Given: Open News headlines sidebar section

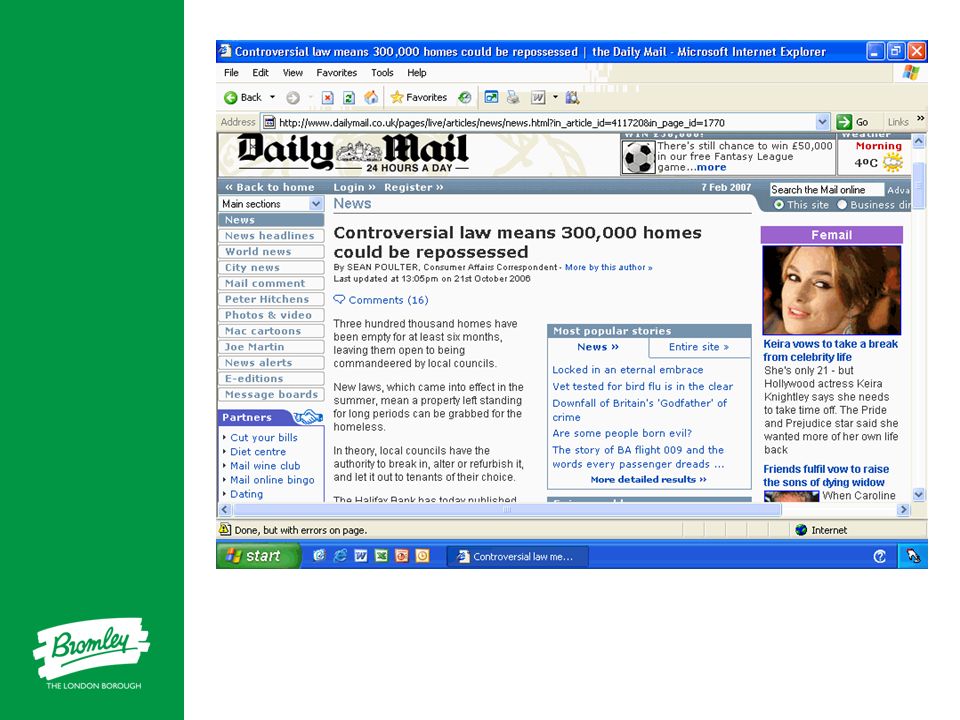Looking at the screenshot, I should click(x=271, y=236).
